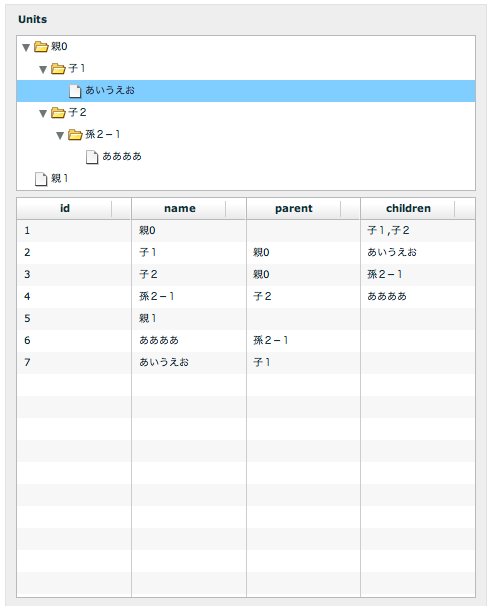Click name cell ああああ in row 6
Image resolution: width=491 pixels, height=606 pixels.
(189, 341)
